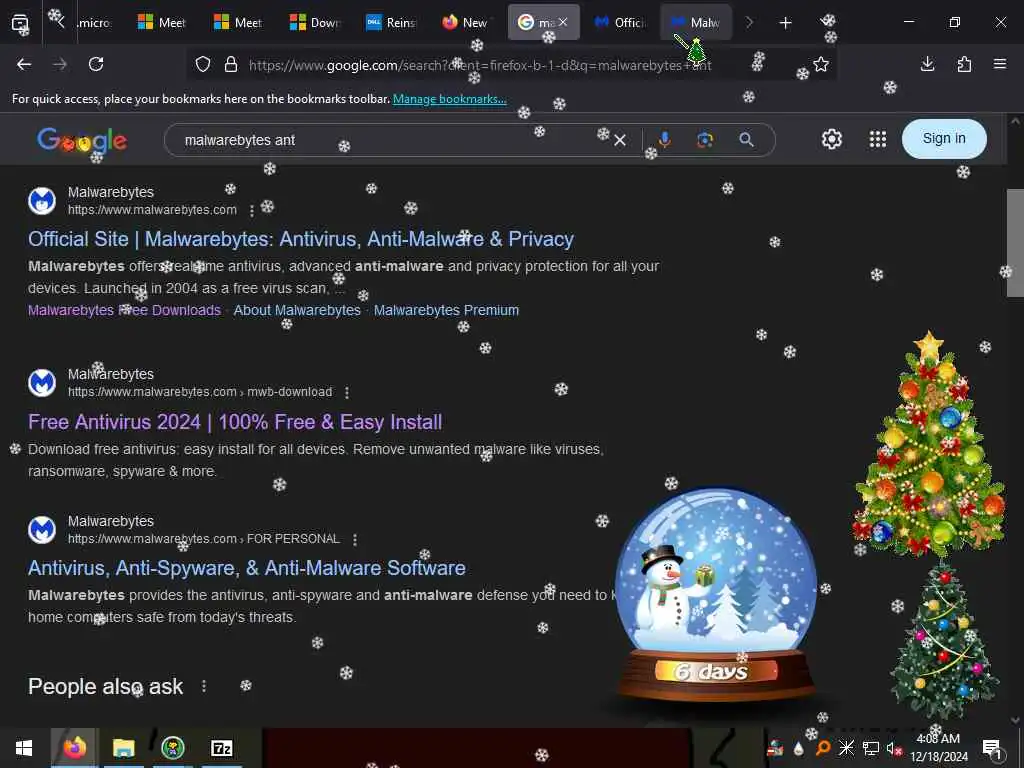
Task: Open the Firefox downloads panel
Action: pos(927,64)
